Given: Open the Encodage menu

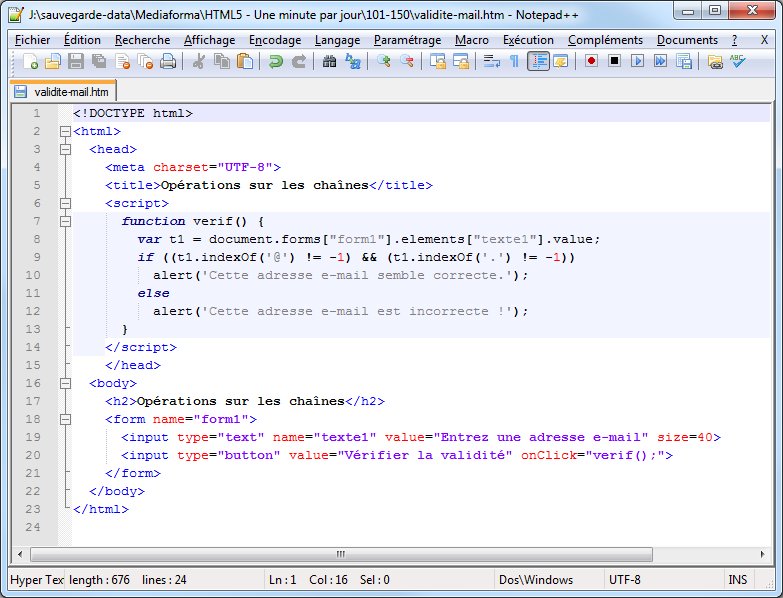Looking at the screenshot, I should (274, 40).
